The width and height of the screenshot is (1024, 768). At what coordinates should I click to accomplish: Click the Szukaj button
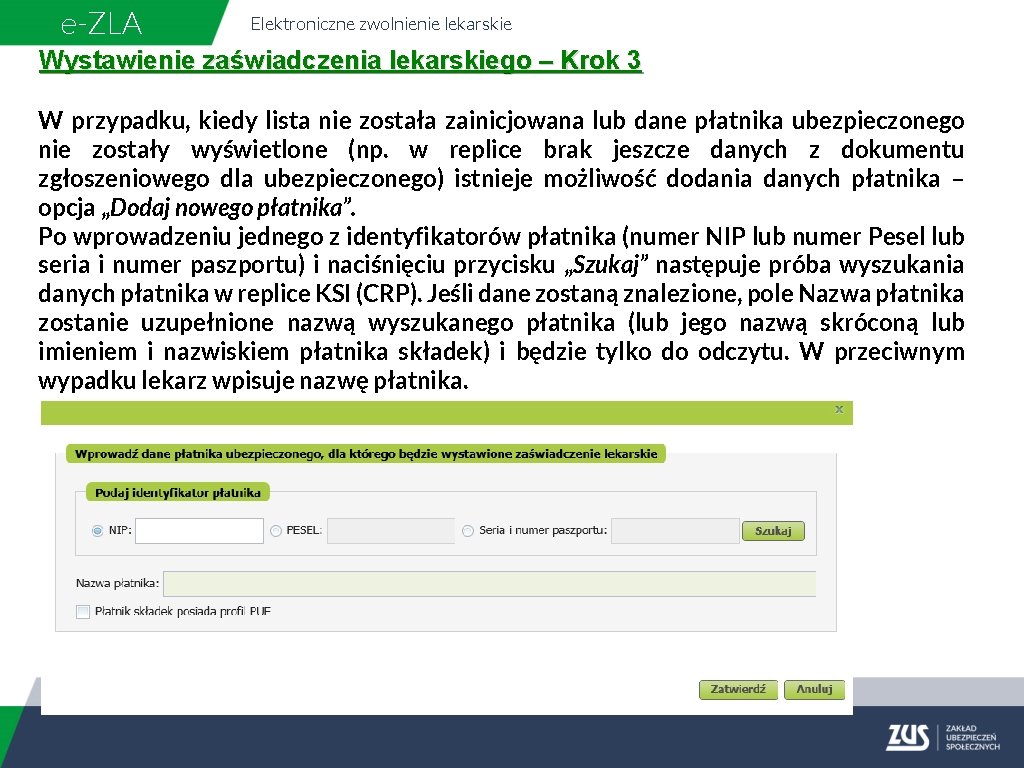(x=773, y=531)
